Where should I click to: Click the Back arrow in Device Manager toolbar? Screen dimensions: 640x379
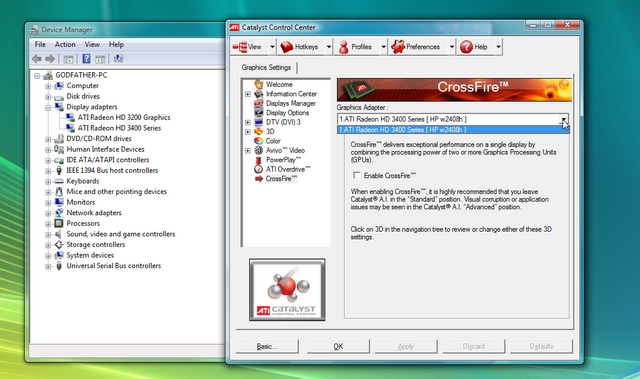(x=37, y=59)
